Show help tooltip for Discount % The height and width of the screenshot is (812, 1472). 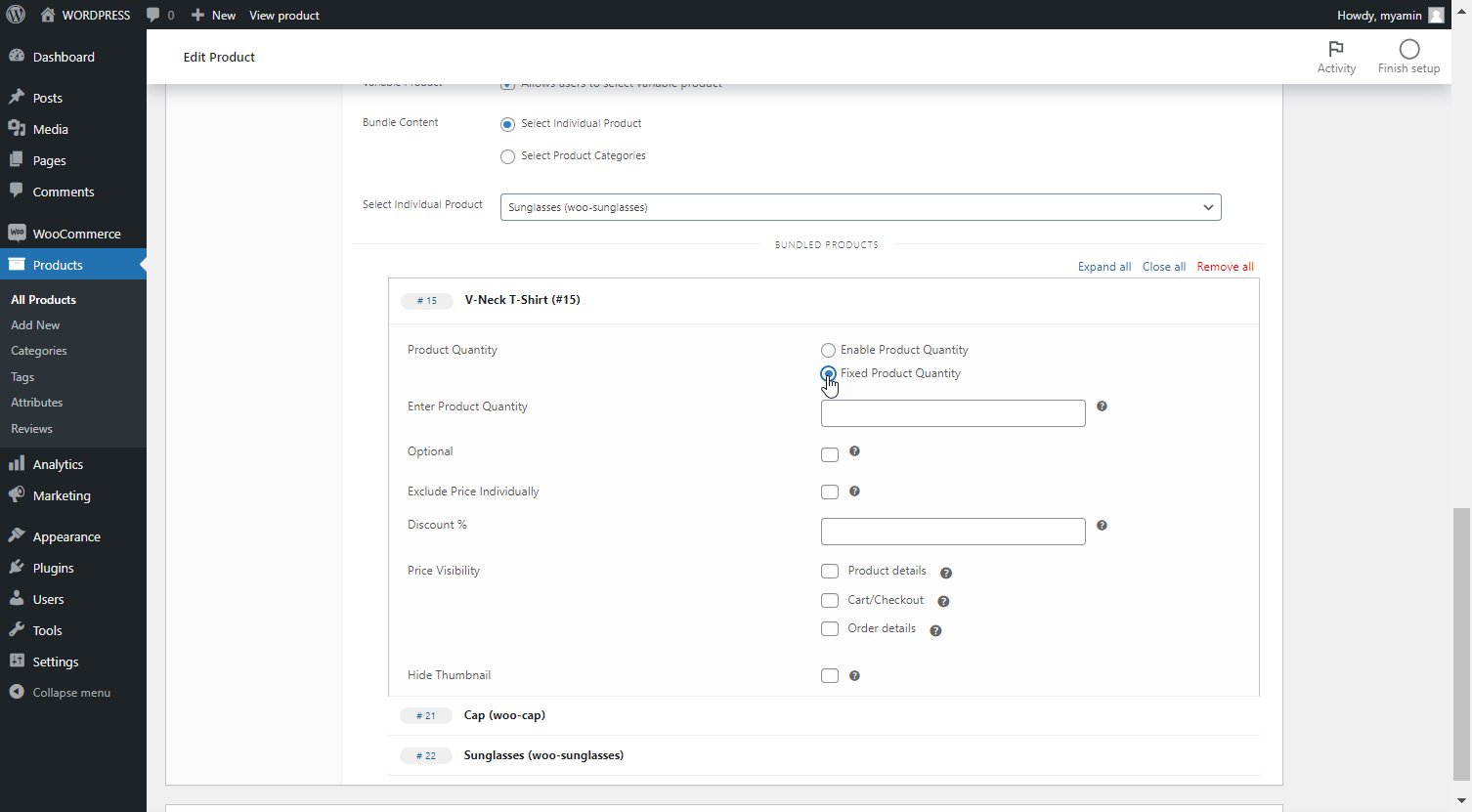1102,526
